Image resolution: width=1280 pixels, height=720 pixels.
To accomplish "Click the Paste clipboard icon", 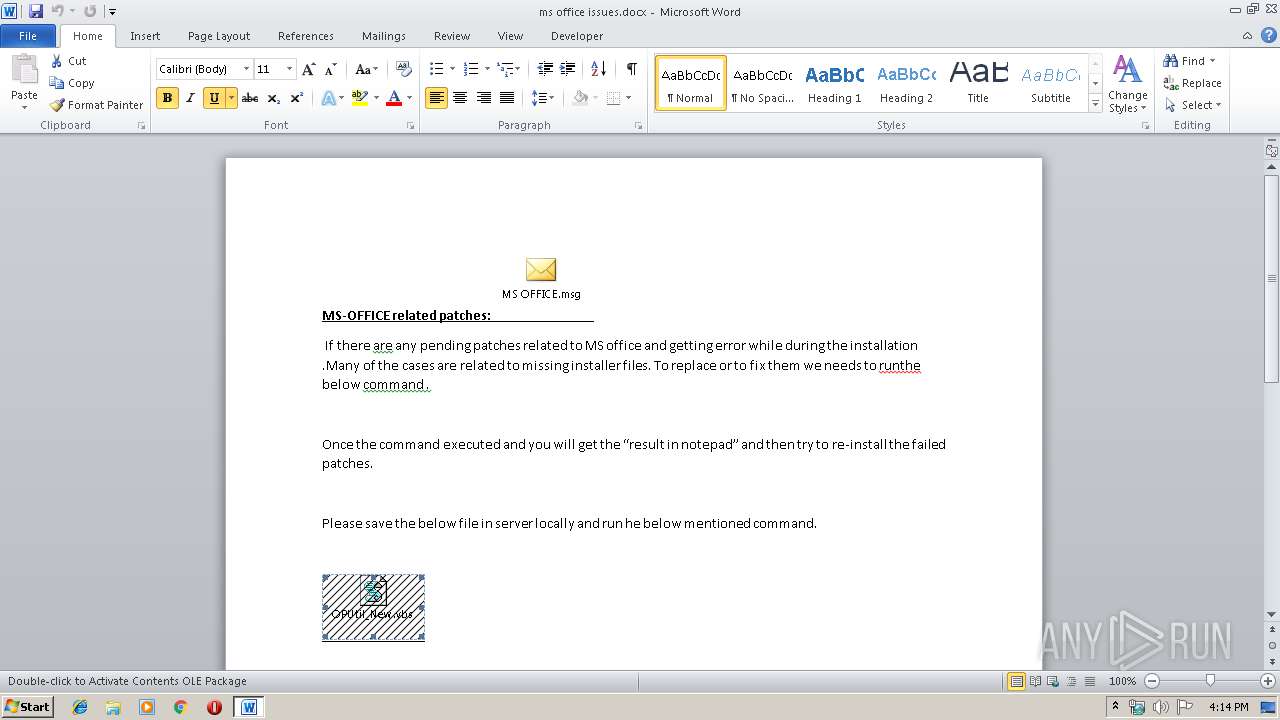I will point(24,70).
